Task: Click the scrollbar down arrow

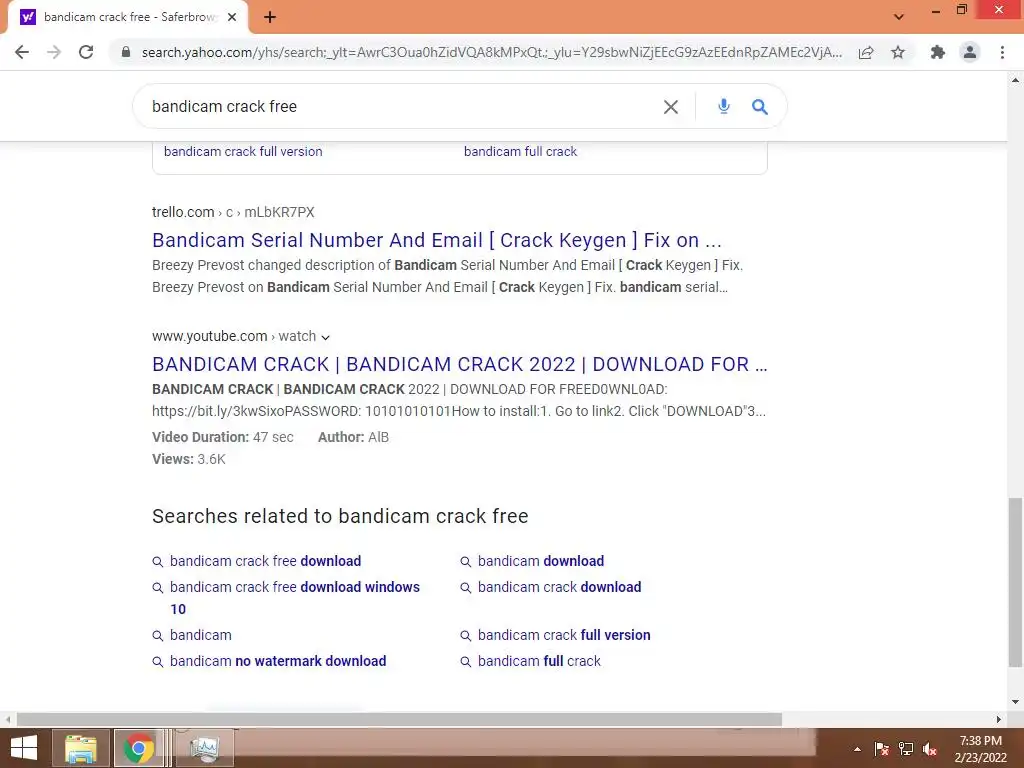Action: coord(1015,701)
